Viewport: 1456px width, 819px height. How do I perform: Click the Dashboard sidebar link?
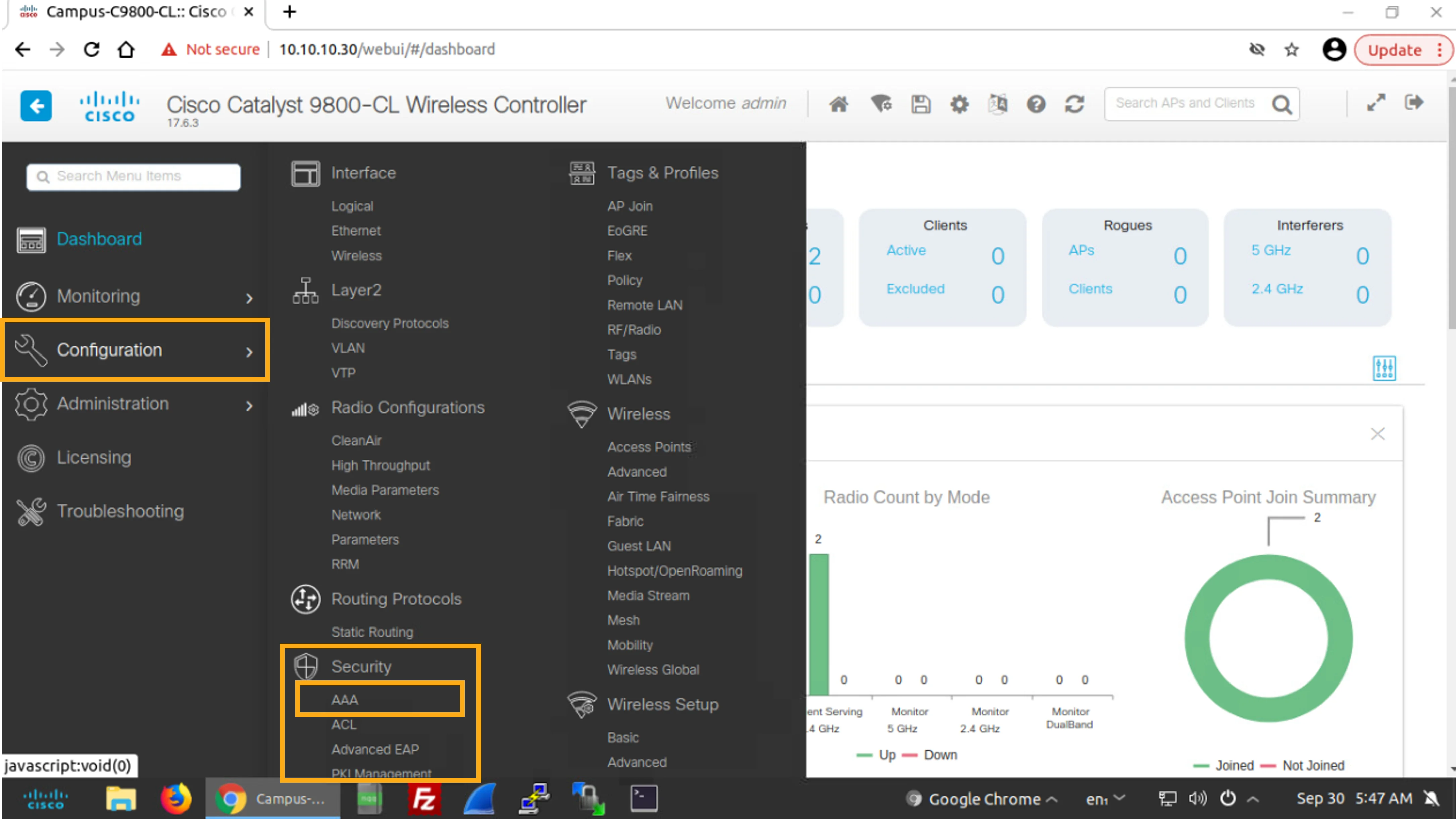click(x=99, y=239)
